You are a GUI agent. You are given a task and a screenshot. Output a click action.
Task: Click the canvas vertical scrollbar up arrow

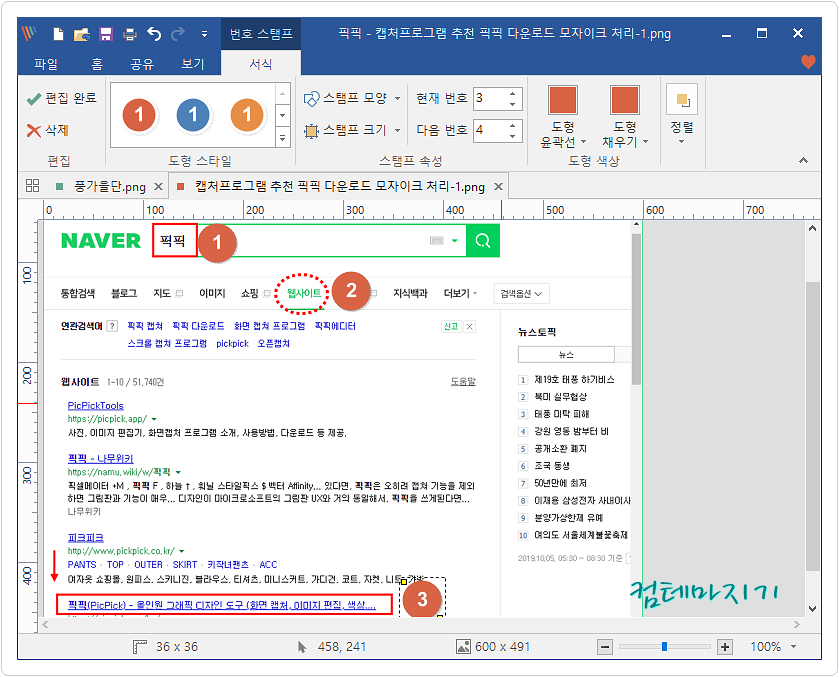click(x=812, y=229)
